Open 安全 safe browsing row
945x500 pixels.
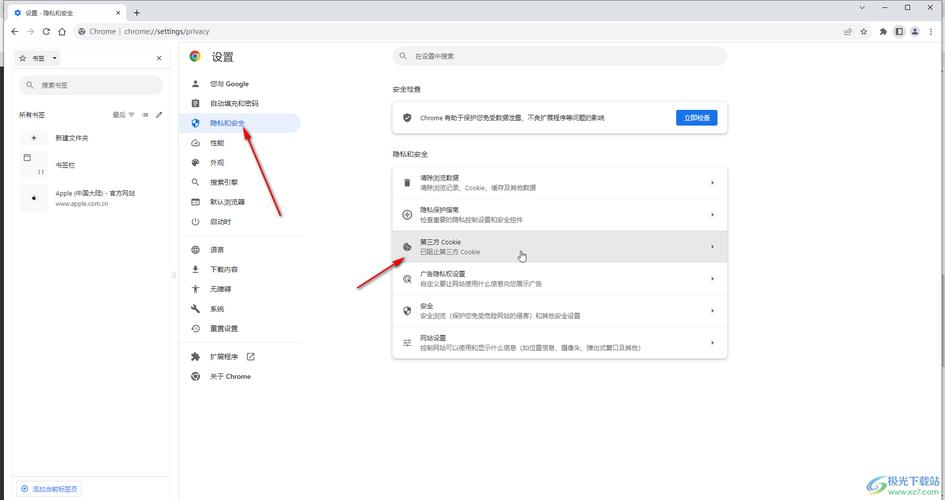tap(559, 310)
